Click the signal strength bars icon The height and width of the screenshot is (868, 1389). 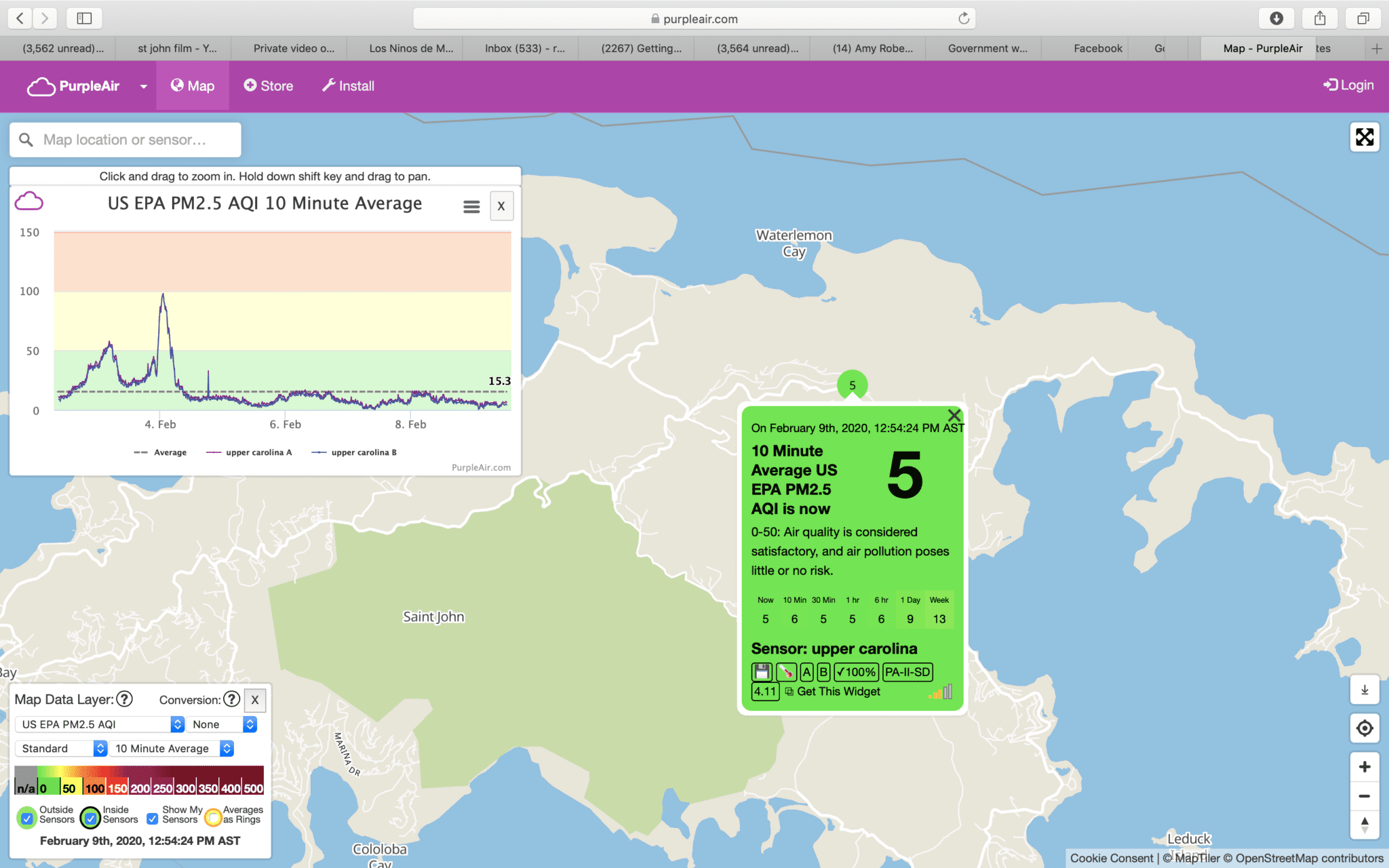click(941, 692)
